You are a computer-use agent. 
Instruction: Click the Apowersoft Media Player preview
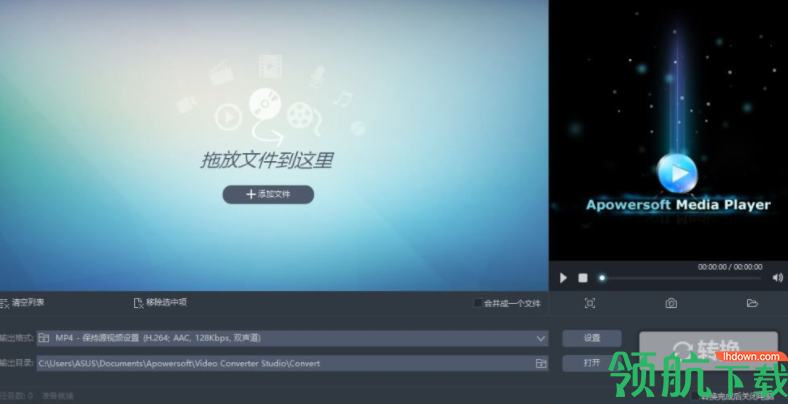668,131
